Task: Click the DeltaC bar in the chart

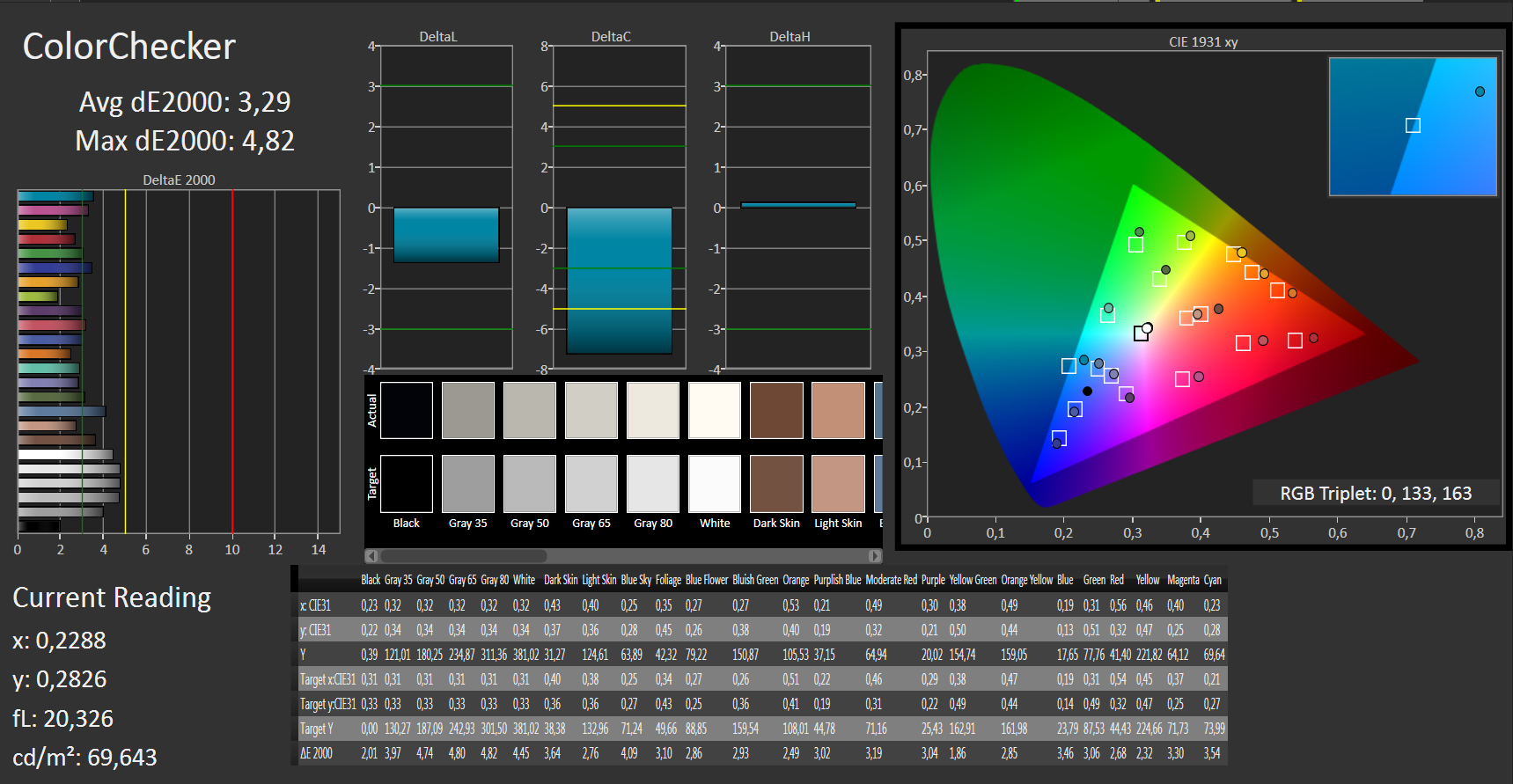Action: point(620,280)
